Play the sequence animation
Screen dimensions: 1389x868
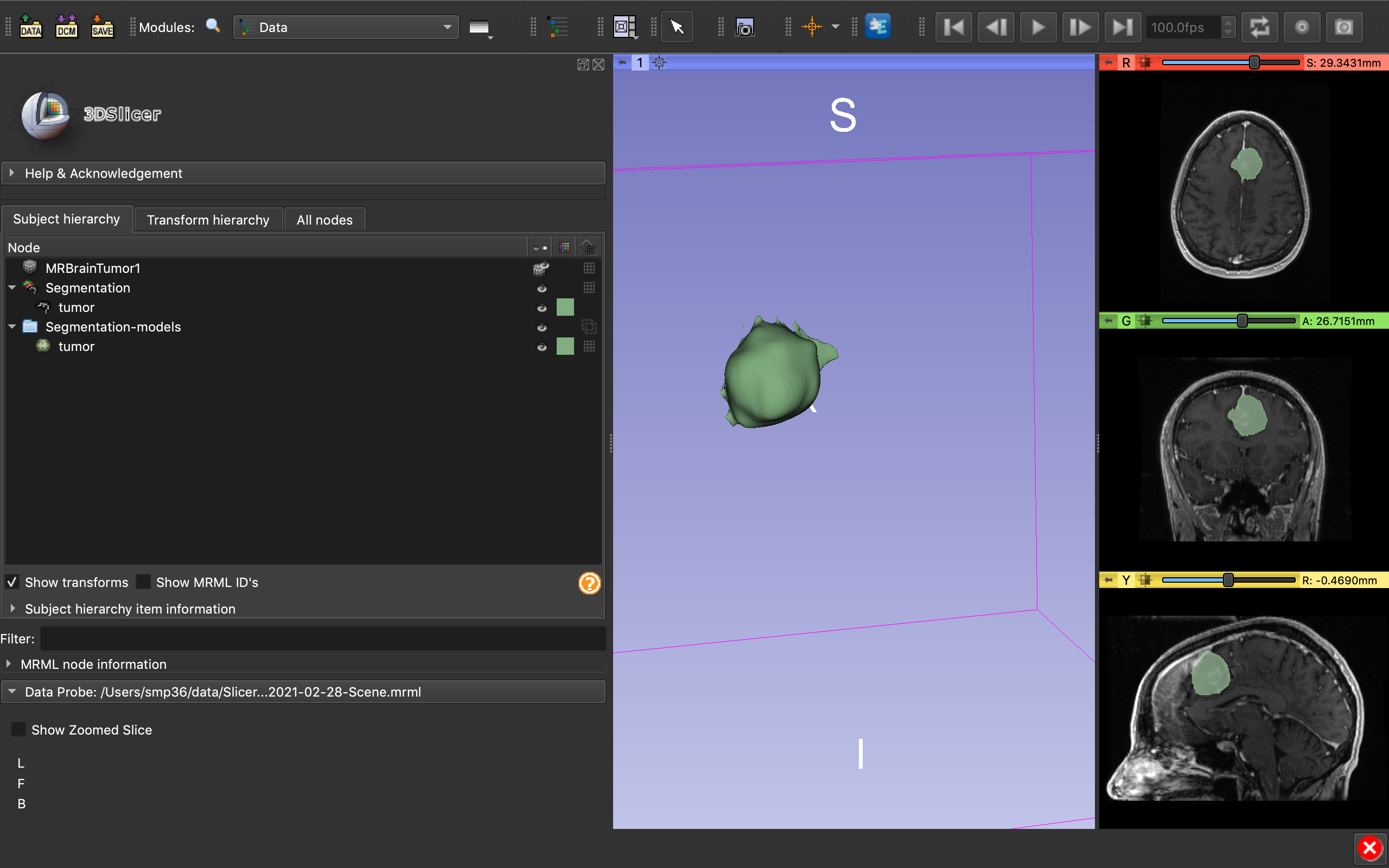(1038, 27)
